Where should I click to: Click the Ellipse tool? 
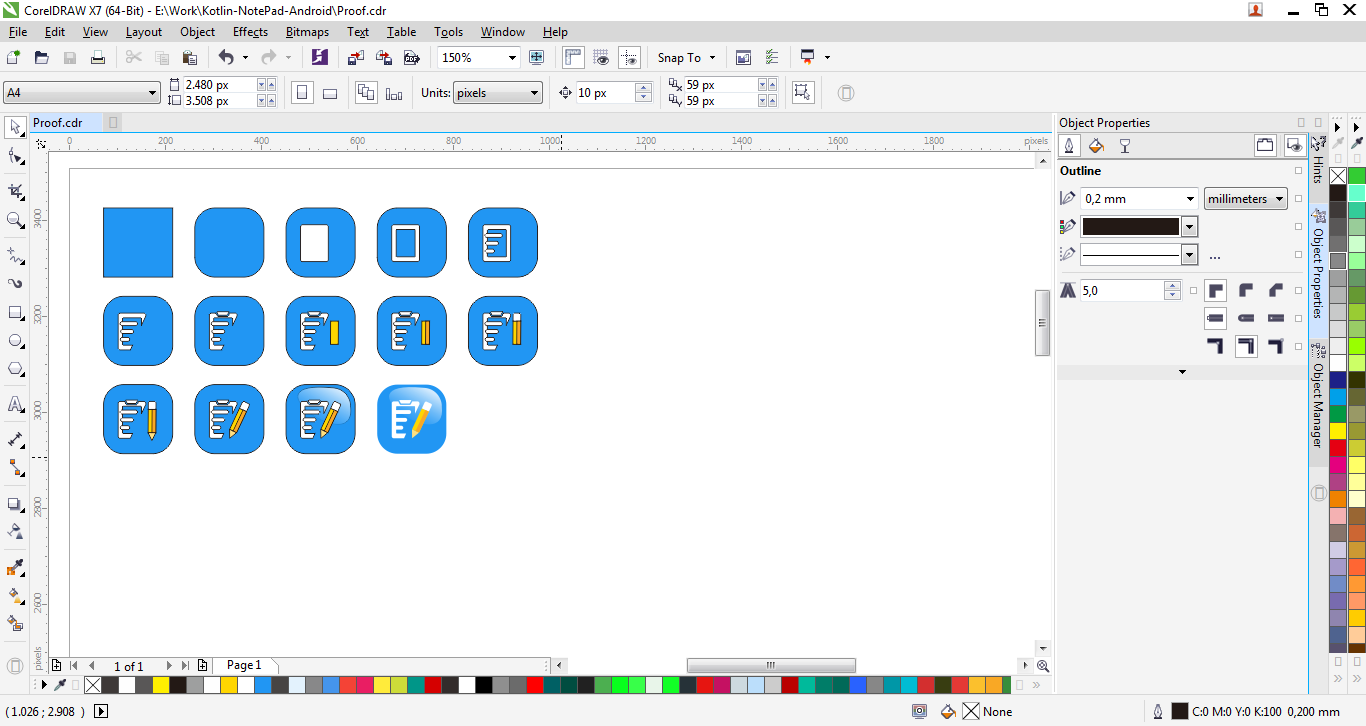point(15,341)
